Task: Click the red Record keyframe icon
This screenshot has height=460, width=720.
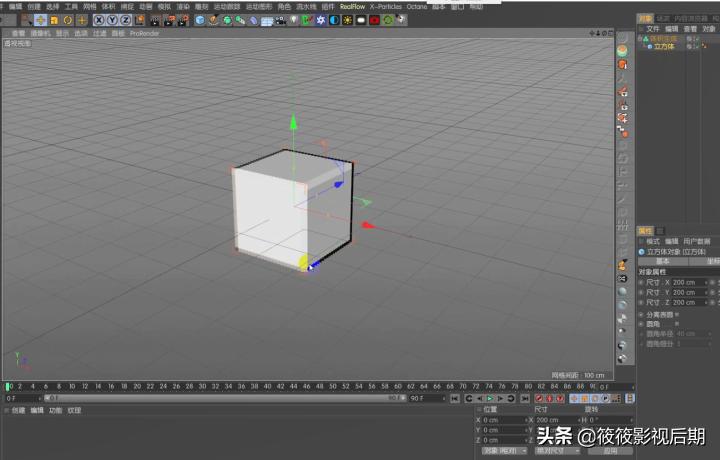Action: click(539, 398)
